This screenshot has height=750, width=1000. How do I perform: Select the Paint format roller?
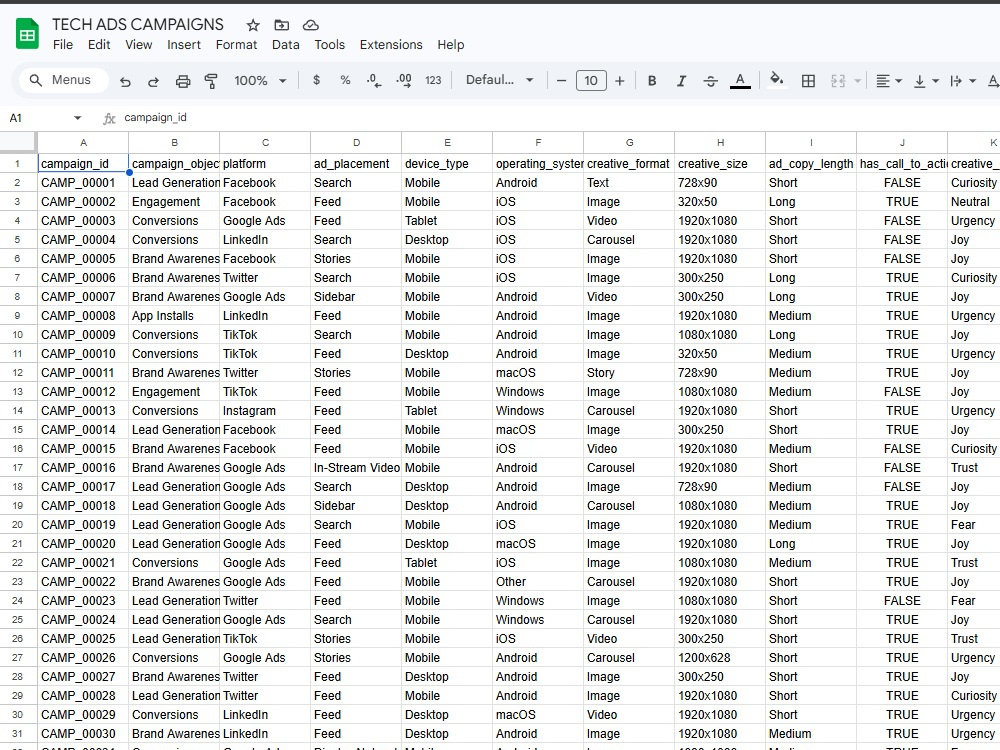tap(211, 81)
